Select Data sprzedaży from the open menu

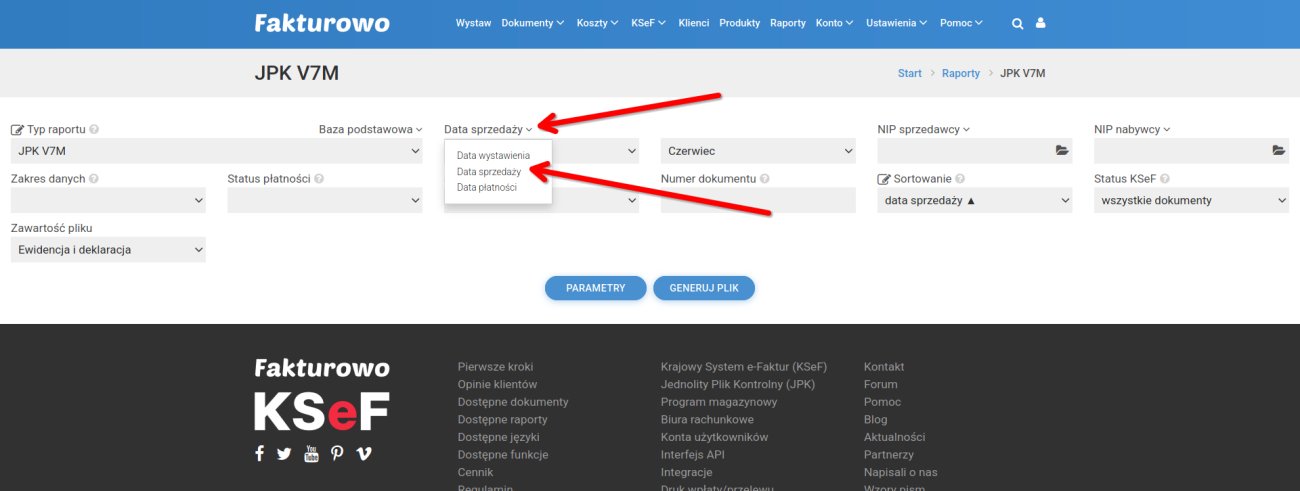(x=489, y=172)
